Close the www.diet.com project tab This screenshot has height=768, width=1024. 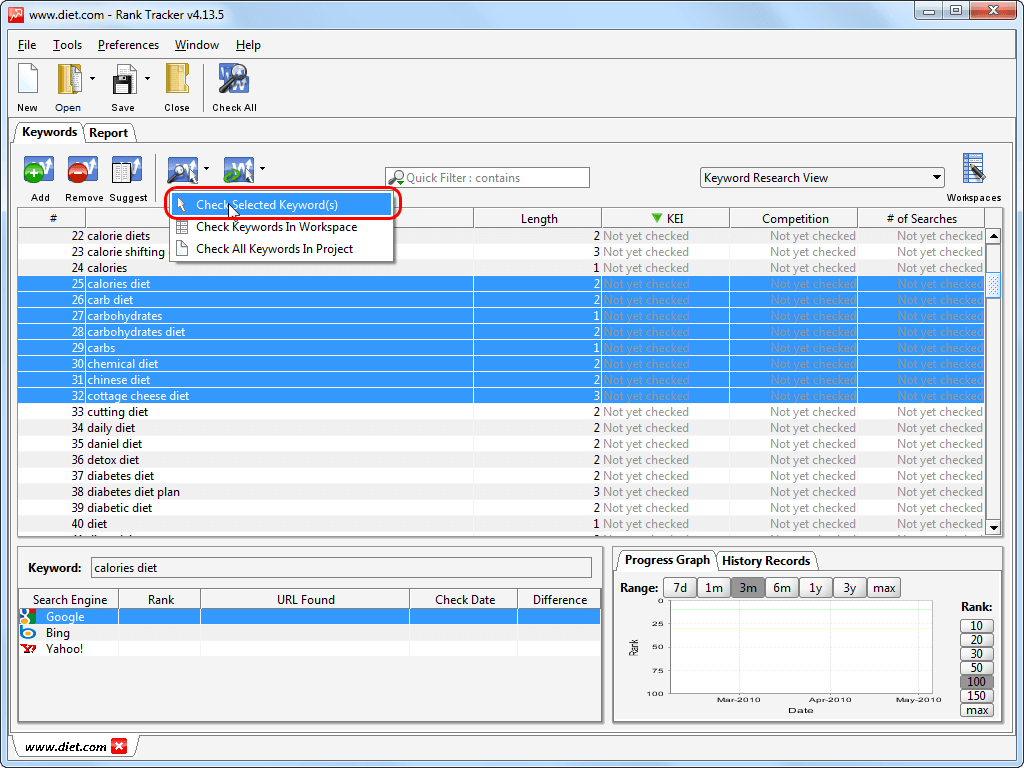(x=119, y=747)
